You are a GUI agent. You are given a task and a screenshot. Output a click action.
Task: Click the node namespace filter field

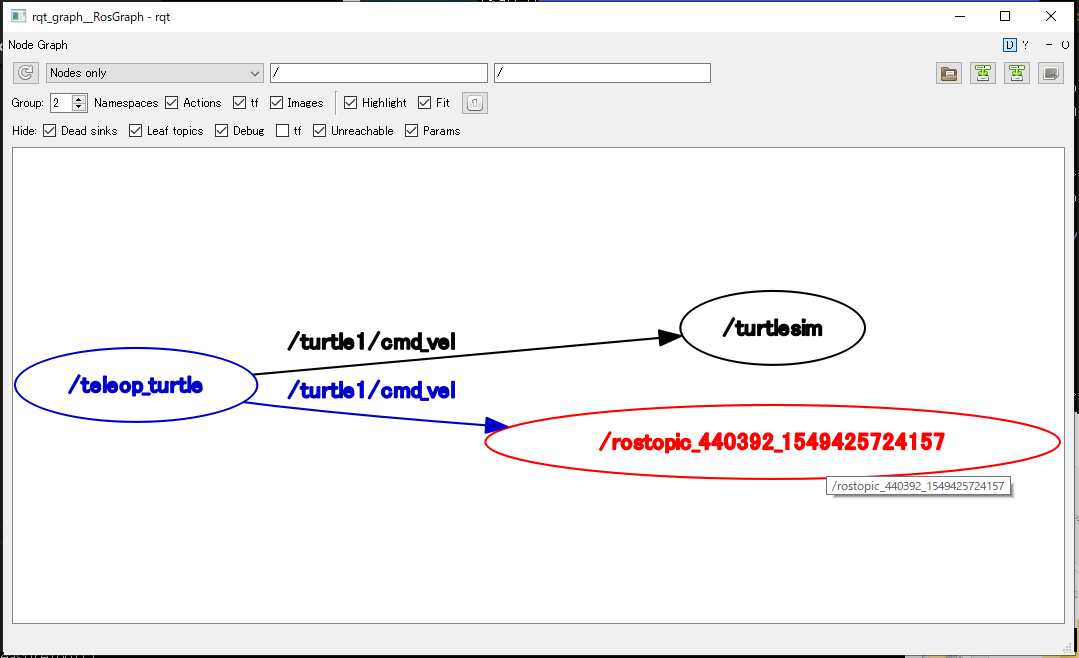(378, 73)
